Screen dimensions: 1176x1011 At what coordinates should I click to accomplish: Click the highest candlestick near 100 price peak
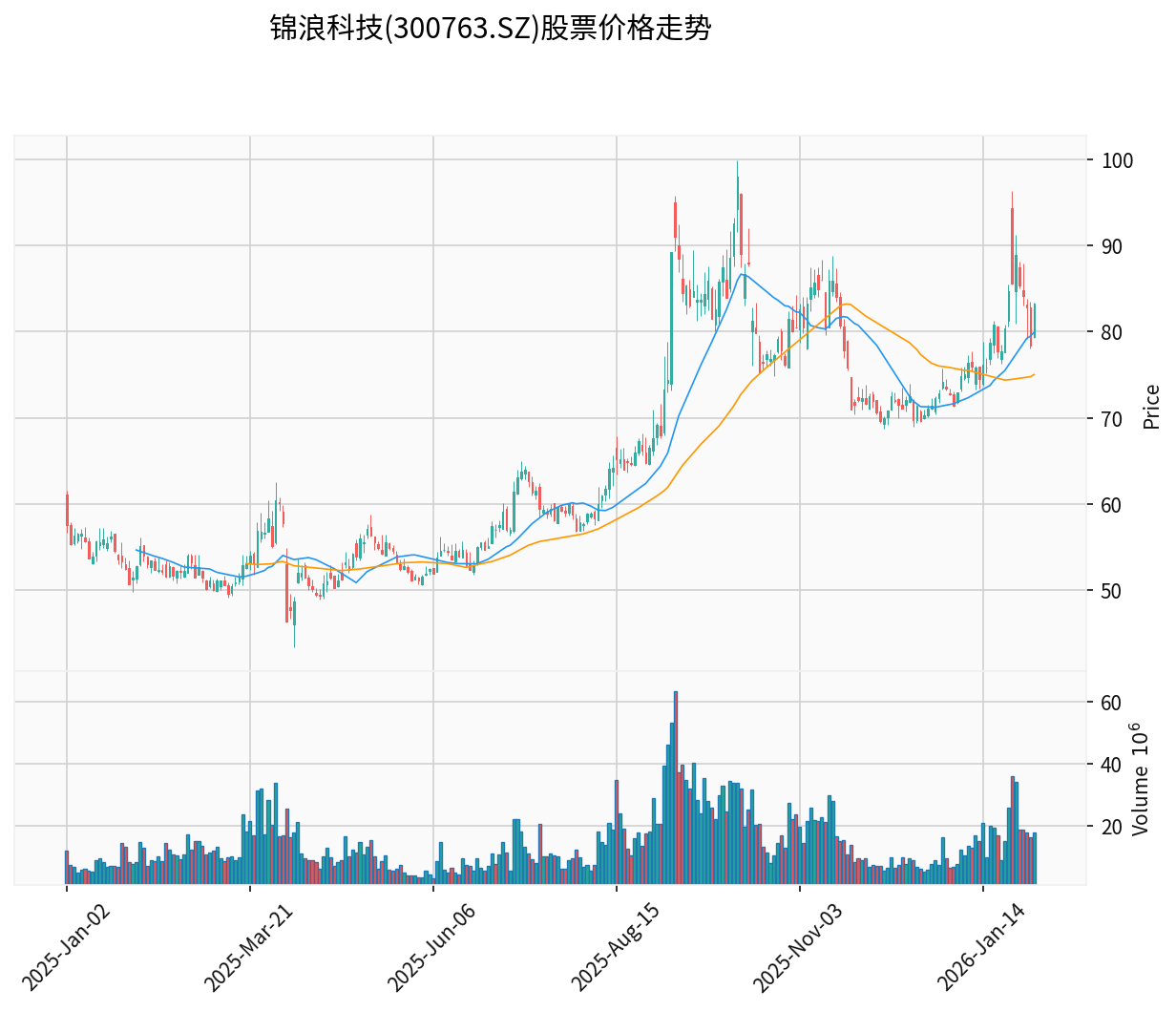click(737, 191)
